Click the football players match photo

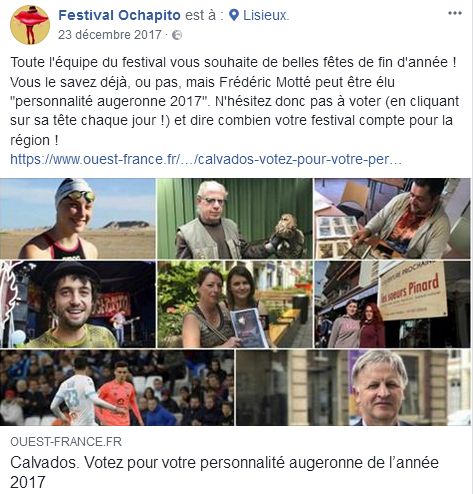click(117, 388)
